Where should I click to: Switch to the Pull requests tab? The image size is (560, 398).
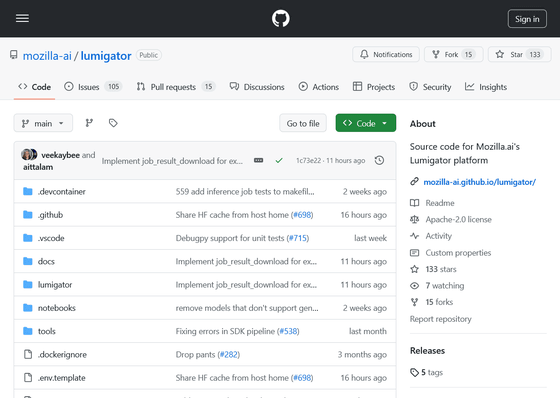point(176,87)
